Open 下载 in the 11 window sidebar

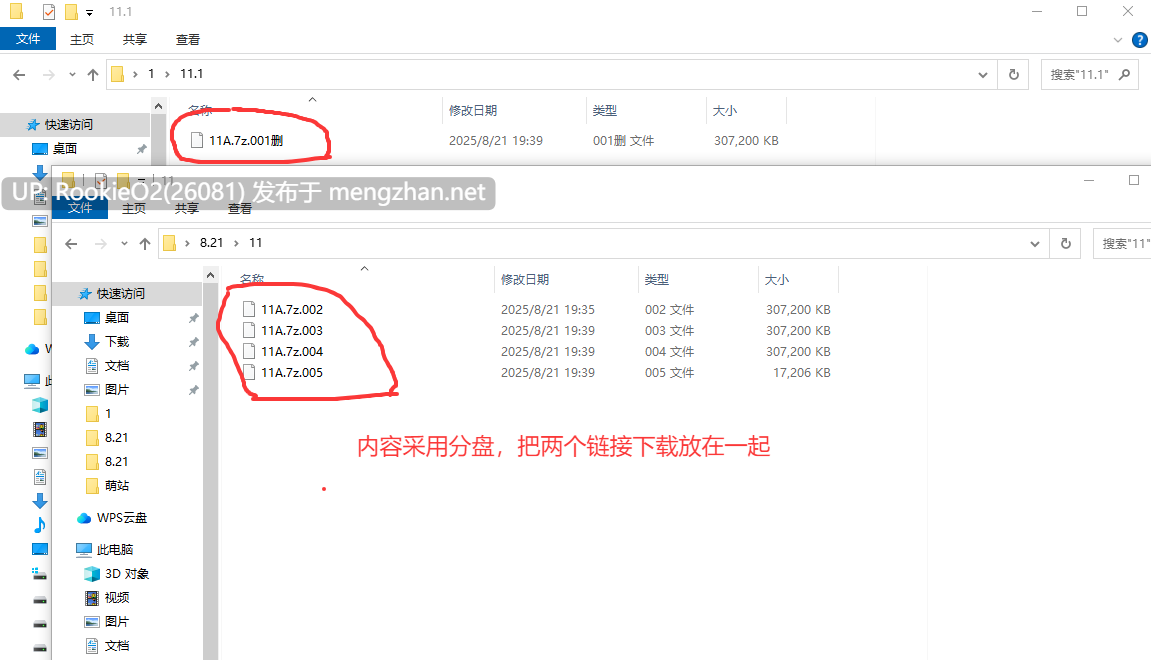coord(117,341)
